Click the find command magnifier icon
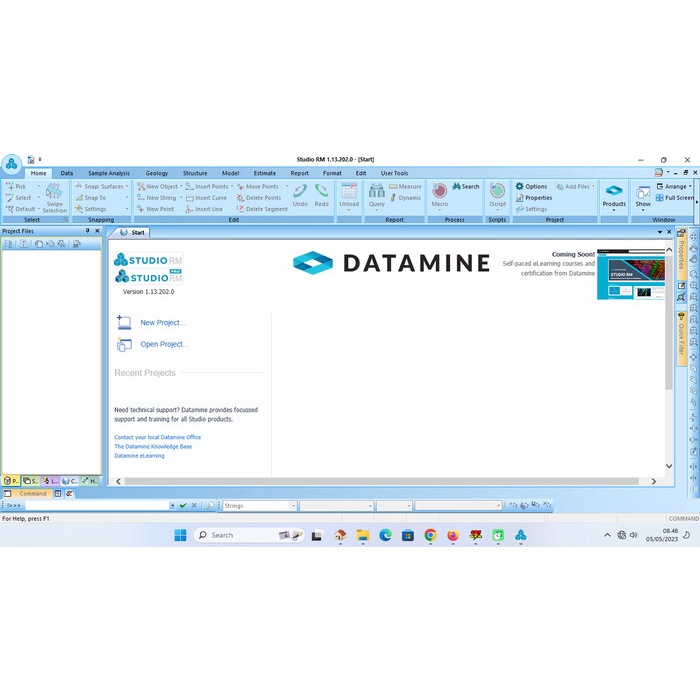The image size is (700, 700). [209, 505]
